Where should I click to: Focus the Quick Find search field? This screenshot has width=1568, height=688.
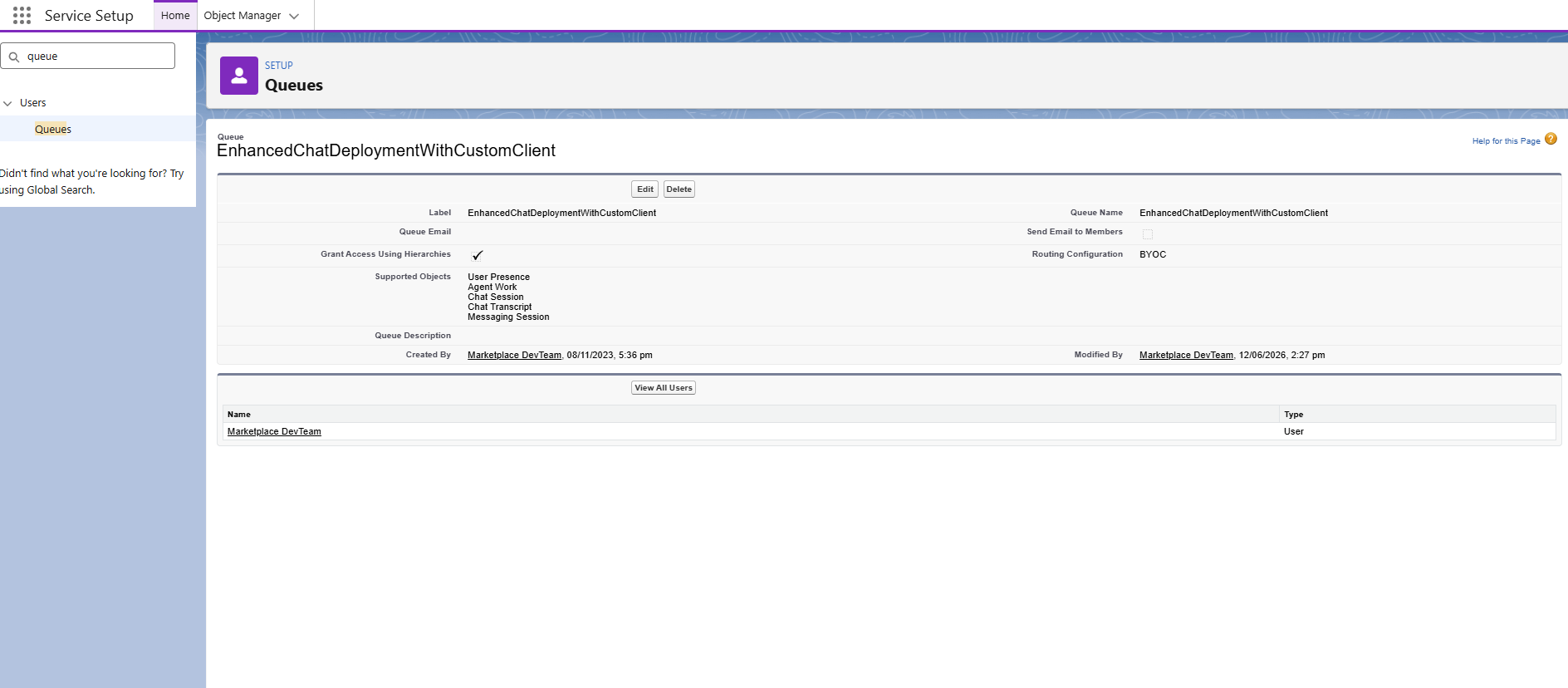click(88, 56)
